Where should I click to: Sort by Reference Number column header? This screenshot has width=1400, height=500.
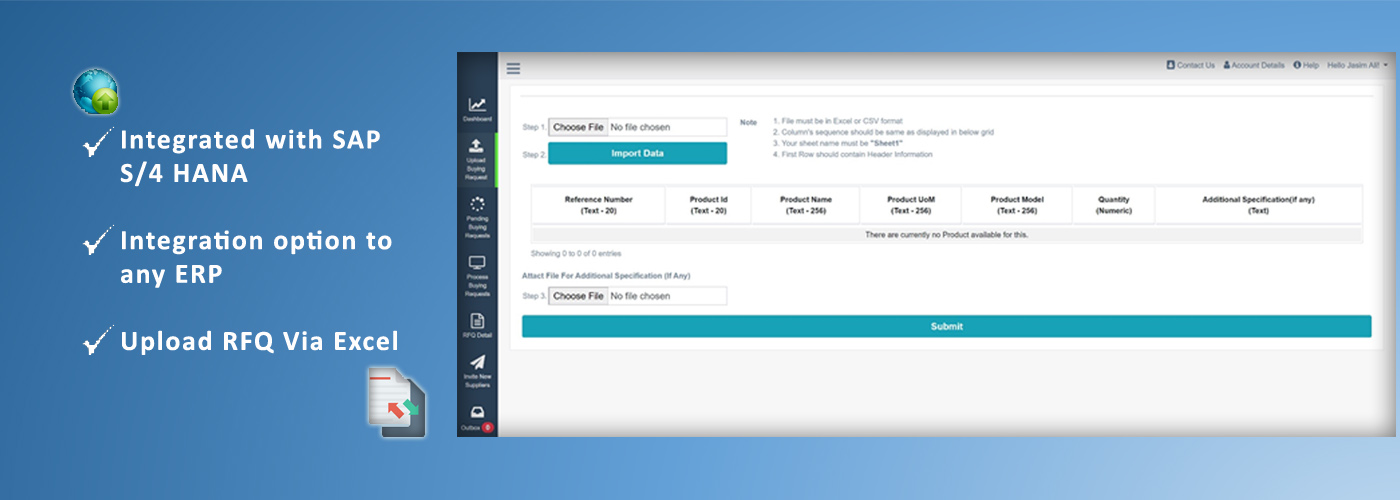(598, 205)
